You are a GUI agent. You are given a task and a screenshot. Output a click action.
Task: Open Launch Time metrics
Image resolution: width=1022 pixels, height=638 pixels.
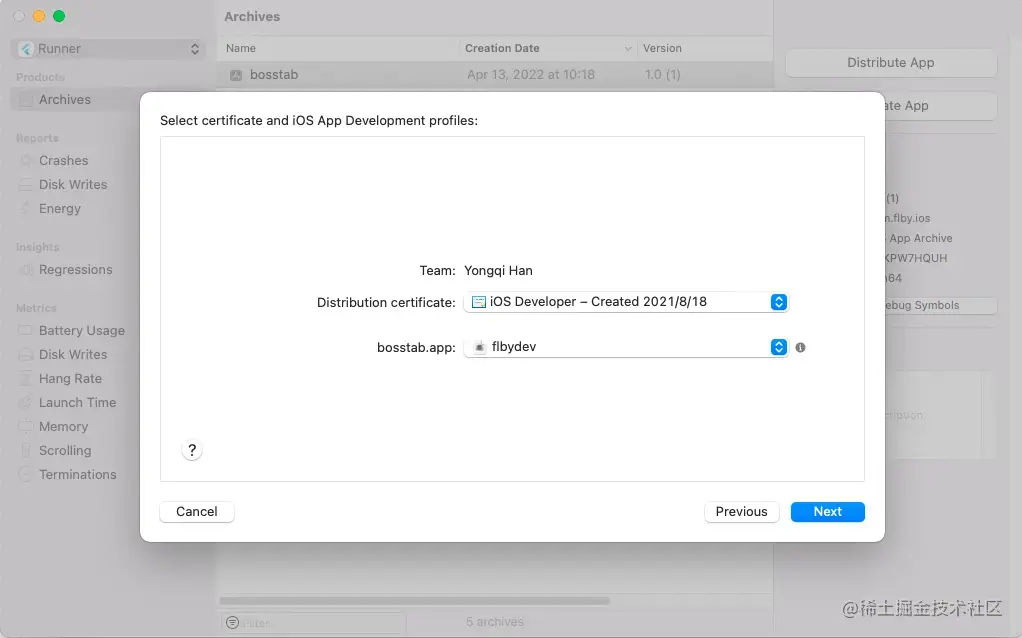point(78,403)
